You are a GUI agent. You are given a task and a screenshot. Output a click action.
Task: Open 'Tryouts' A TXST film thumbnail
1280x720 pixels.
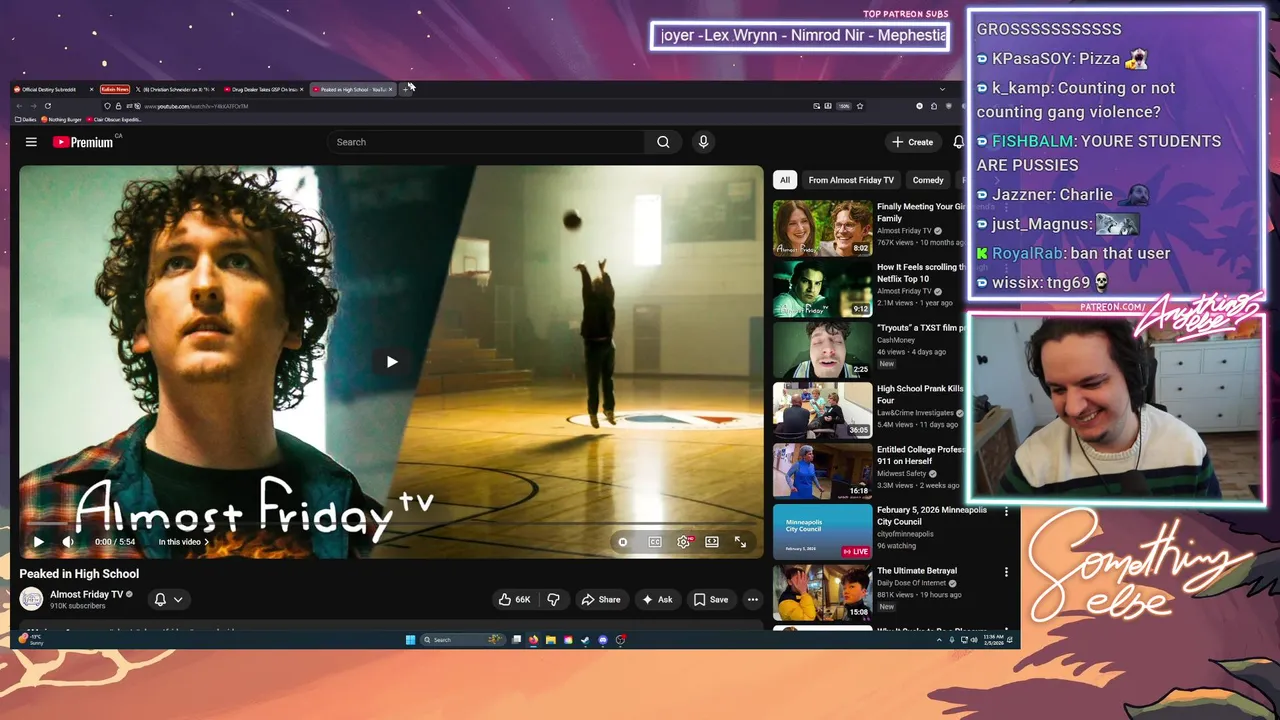[822, 349]
